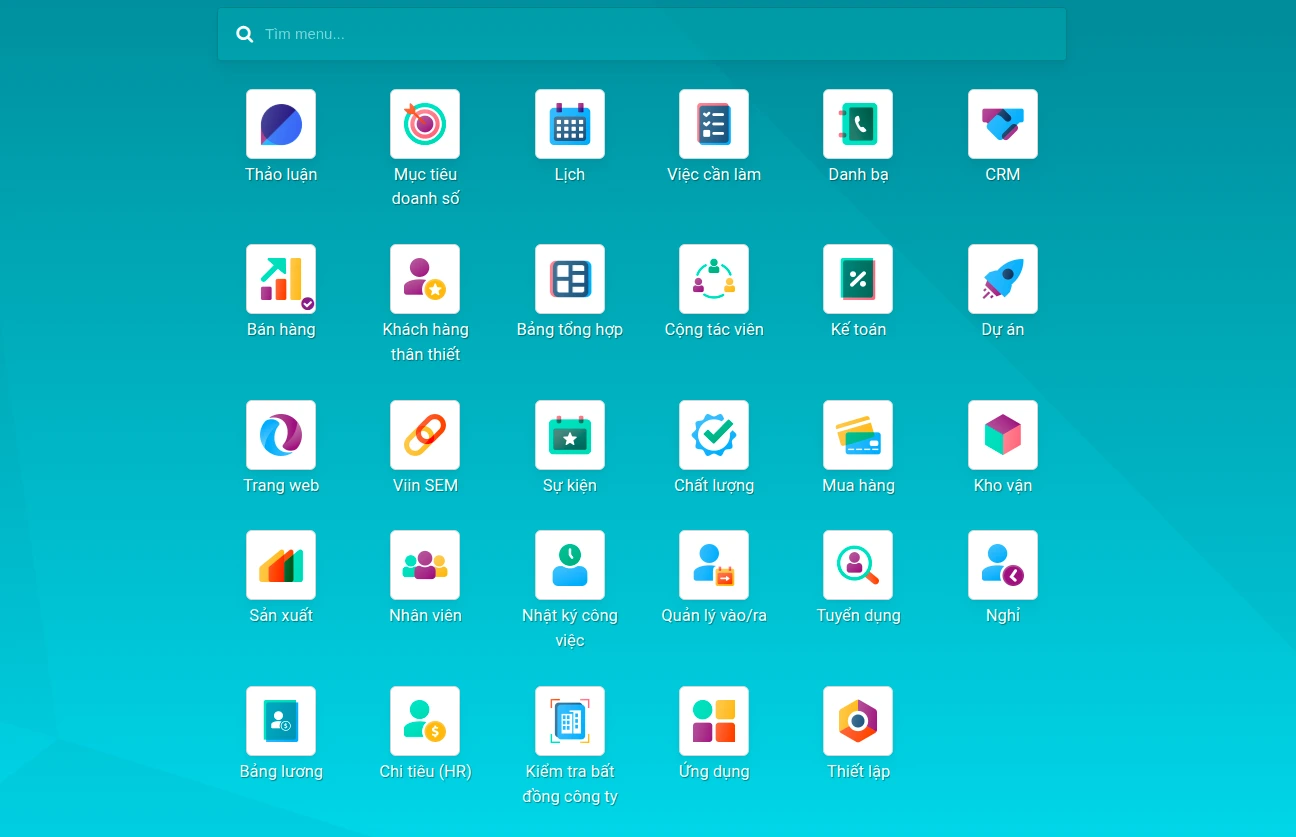1296x837 pixels.
Task: Open Khách hàng thân thiết app
Action: (x=425, y=280)
